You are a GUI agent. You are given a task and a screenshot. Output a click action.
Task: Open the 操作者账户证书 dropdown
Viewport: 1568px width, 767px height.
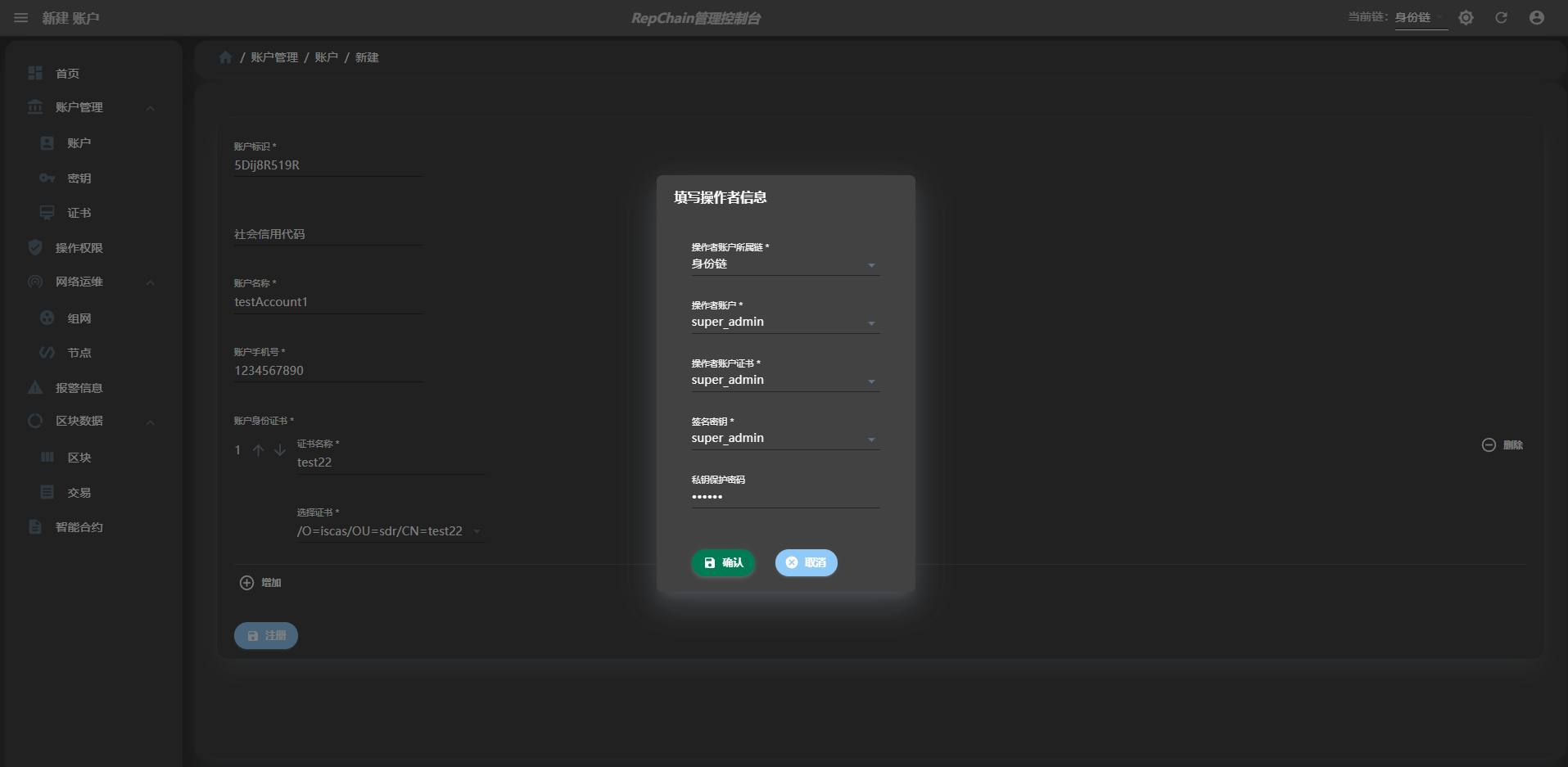tap(785, 381)
